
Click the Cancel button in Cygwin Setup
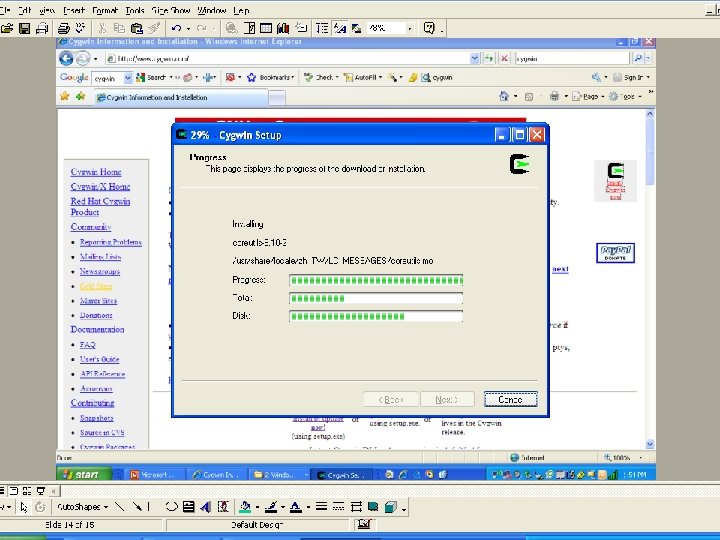pyautogui.click(x=510, y=399)
